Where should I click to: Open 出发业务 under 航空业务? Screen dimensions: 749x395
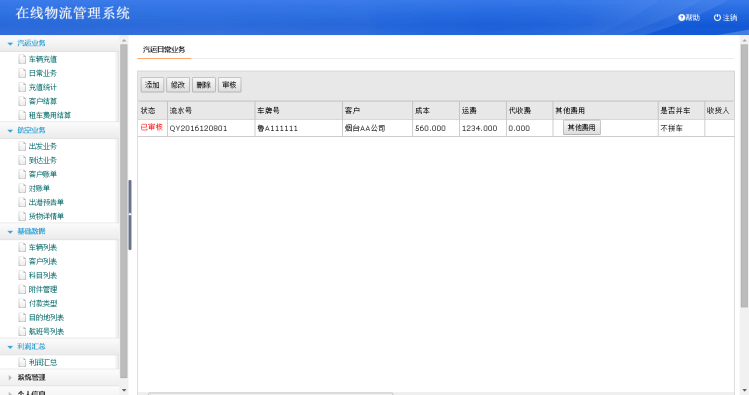[x=43, y=146]
